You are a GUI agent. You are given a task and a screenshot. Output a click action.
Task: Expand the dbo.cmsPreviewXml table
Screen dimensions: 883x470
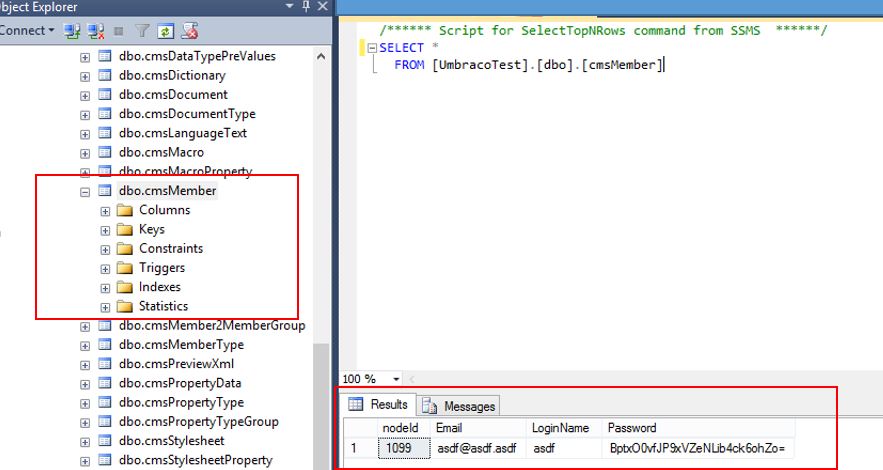click(85, 365)
